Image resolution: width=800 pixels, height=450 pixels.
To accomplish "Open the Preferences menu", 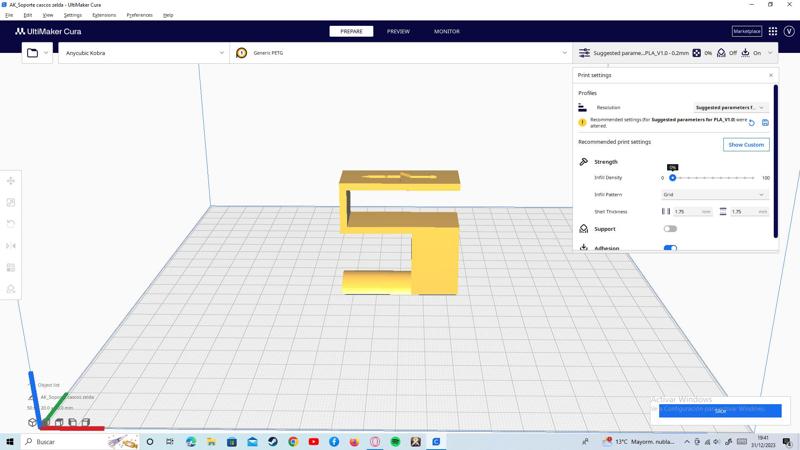I will click(x=139, y=15).
